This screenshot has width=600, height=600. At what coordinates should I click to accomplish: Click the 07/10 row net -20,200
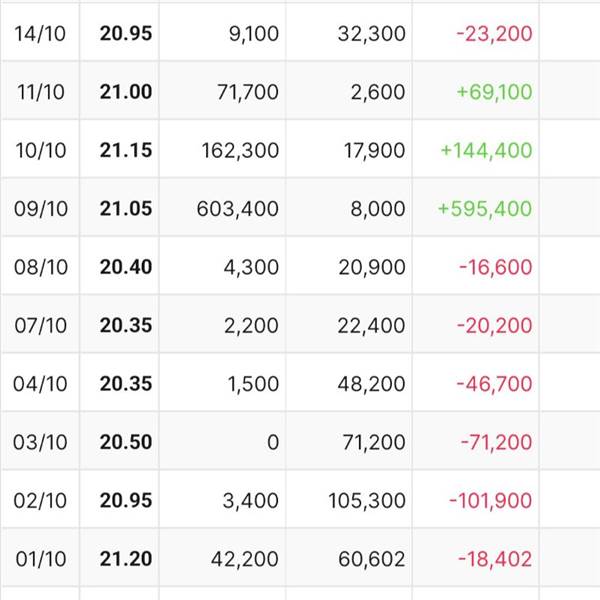494,326
